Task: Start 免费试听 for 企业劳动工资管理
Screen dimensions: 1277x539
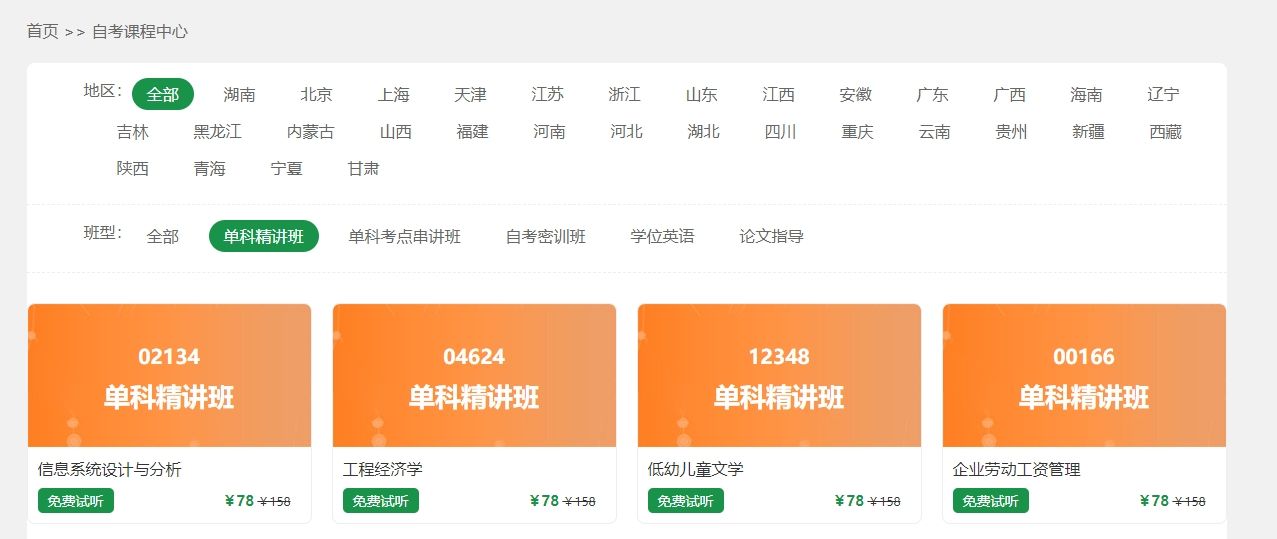Action: (x=991, y=501)
